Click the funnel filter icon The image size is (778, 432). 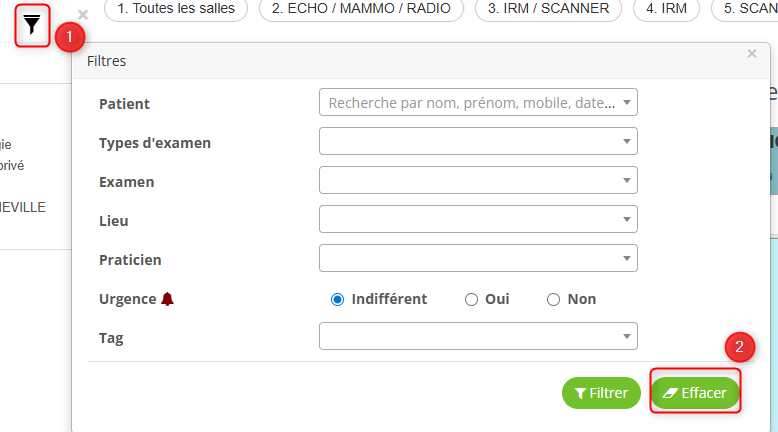click(x=33, y=25)
